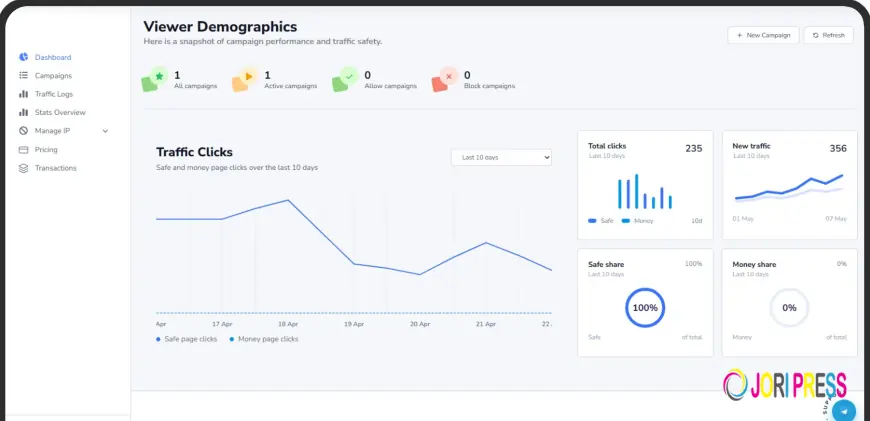870x421 pixels.
Task: Click the 01 May axis label
Action: [x=743, y=219]
